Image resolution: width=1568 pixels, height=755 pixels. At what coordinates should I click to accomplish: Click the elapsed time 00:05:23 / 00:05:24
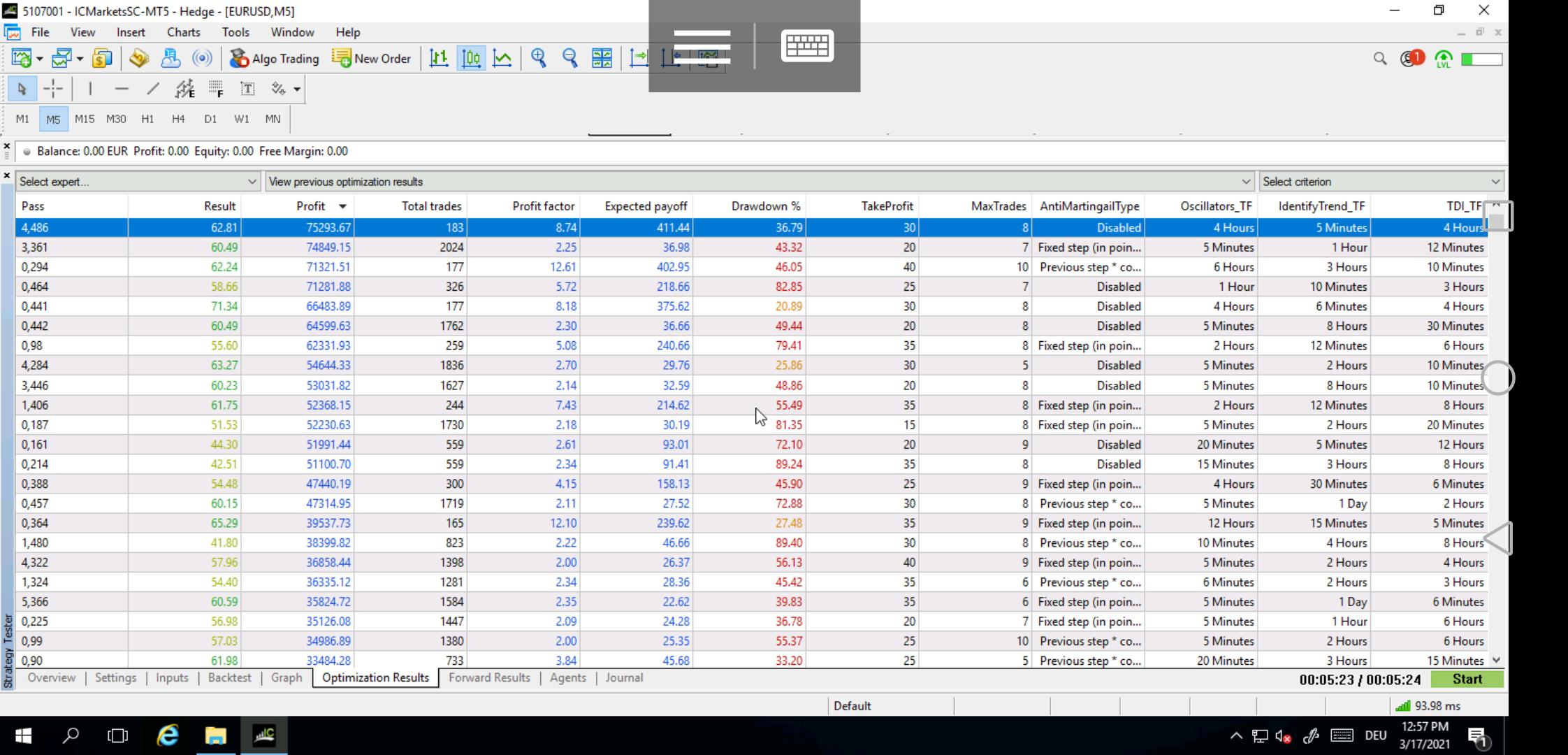coord(1359,679)
